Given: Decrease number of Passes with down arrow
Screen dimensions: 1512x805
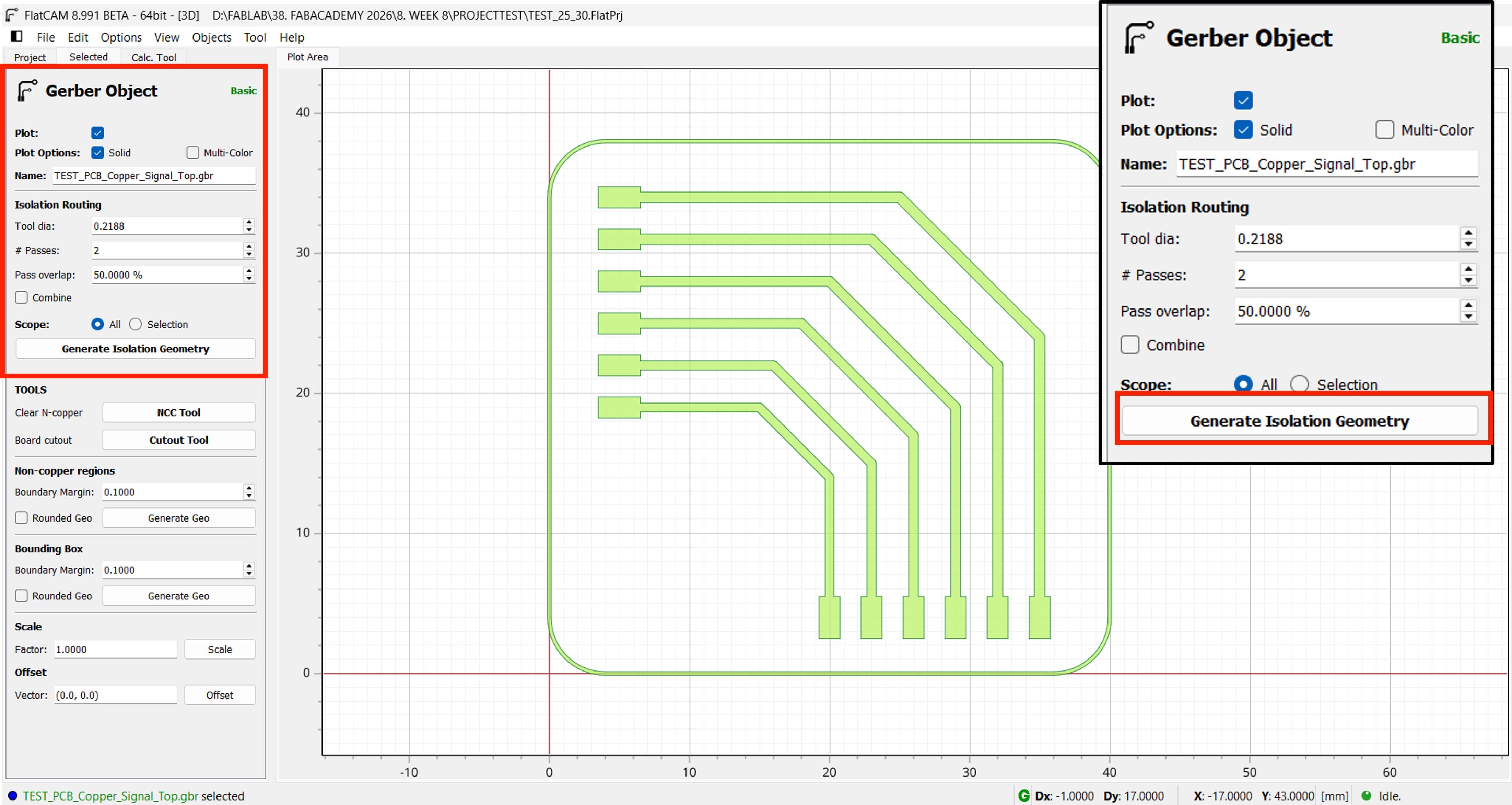Looking at the screenshot, I should (x=249, y=254).
